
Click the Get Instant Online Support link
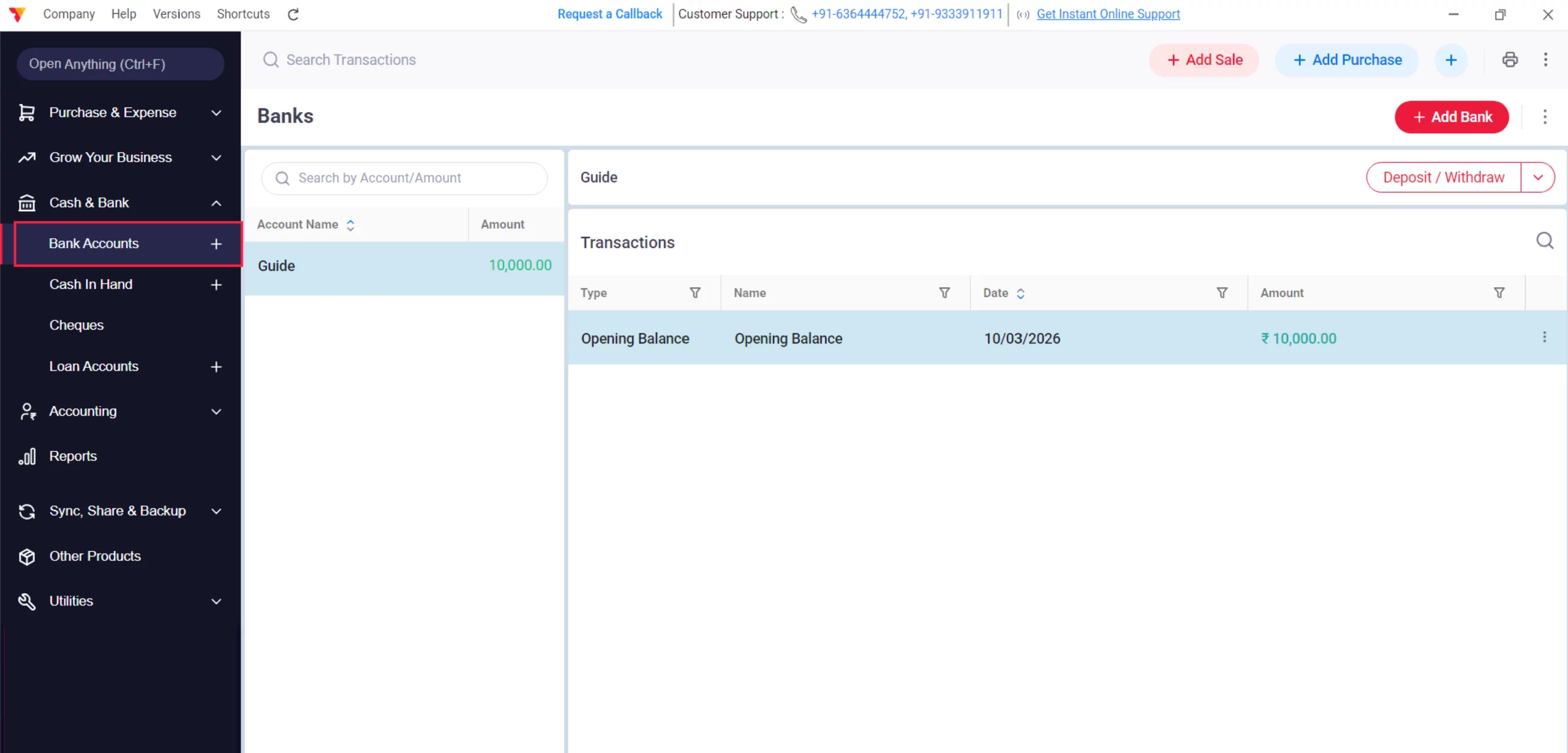[x=1107, y=13]
